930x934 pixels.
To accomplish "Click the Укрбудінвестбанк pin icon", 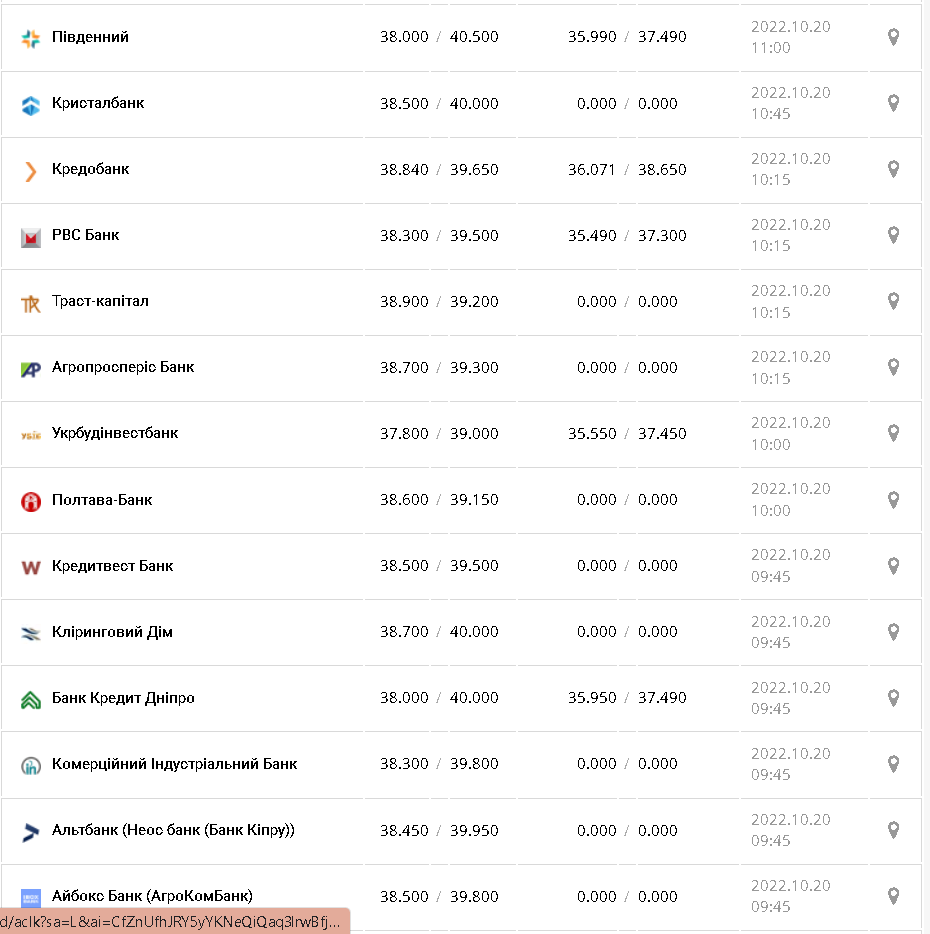I will coord(893,433).
